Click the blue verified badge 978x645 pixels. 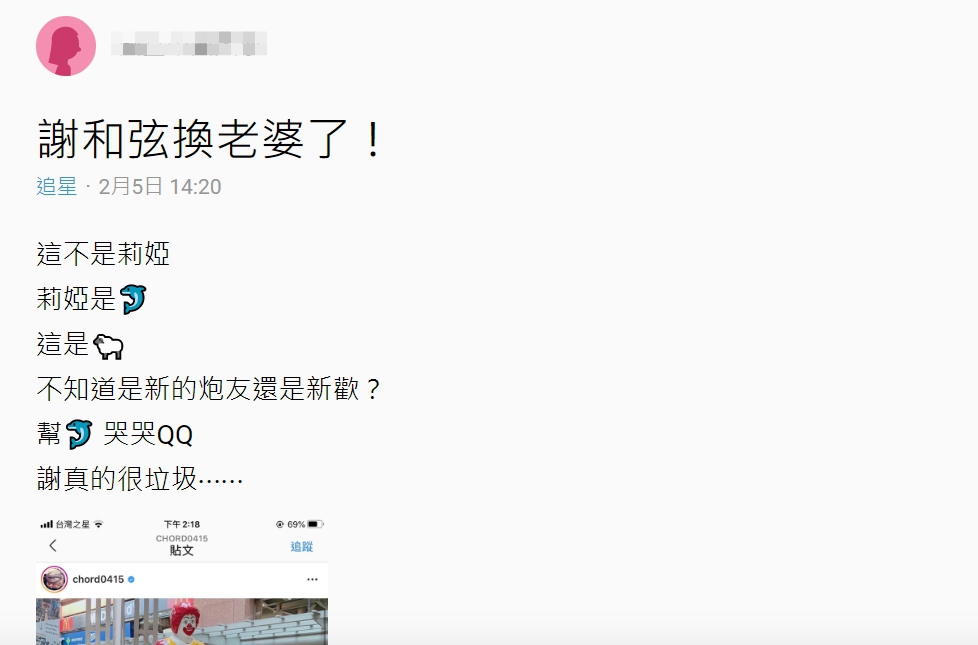(131, 580)
